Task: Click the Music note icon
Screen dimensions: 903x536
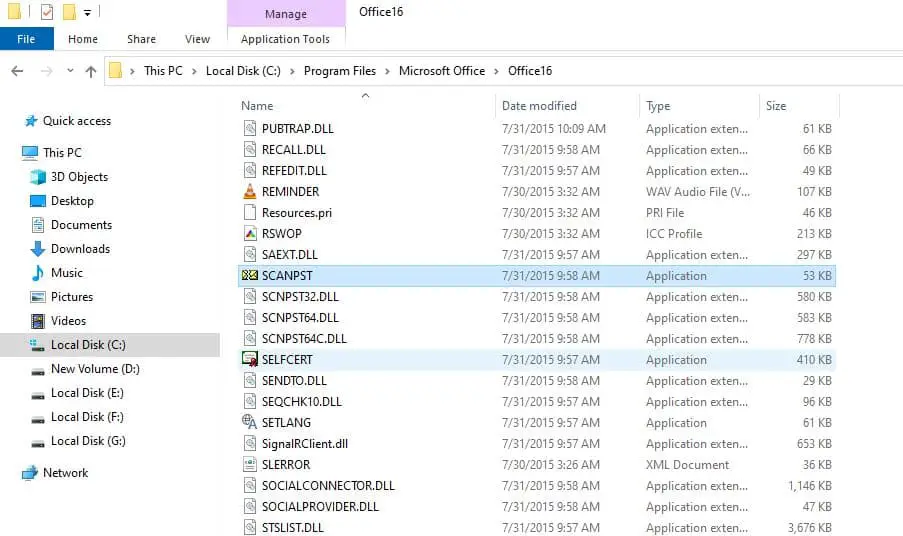Action: coord(37,273)
